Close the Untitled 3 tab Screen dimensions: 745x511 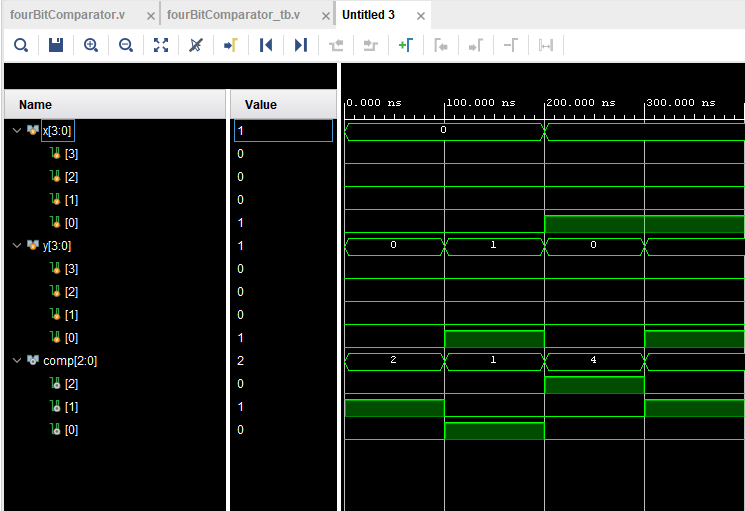[x=421, y=17]
